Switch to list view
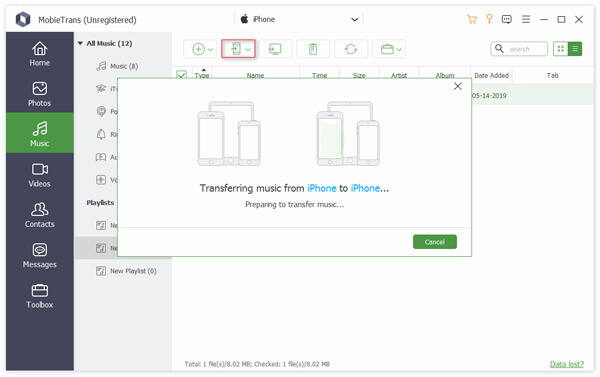The height and width of the screenshot is (377, 600). click(575, 49)
